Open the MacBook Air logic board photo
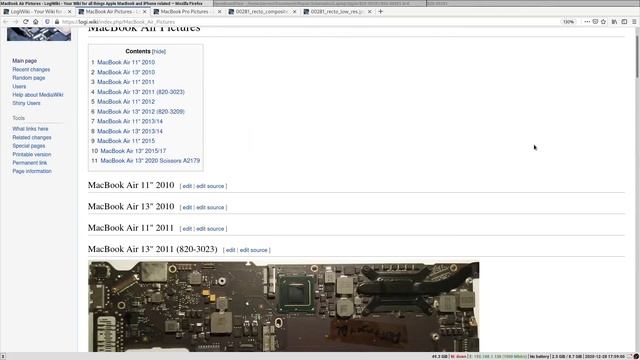 284,306
